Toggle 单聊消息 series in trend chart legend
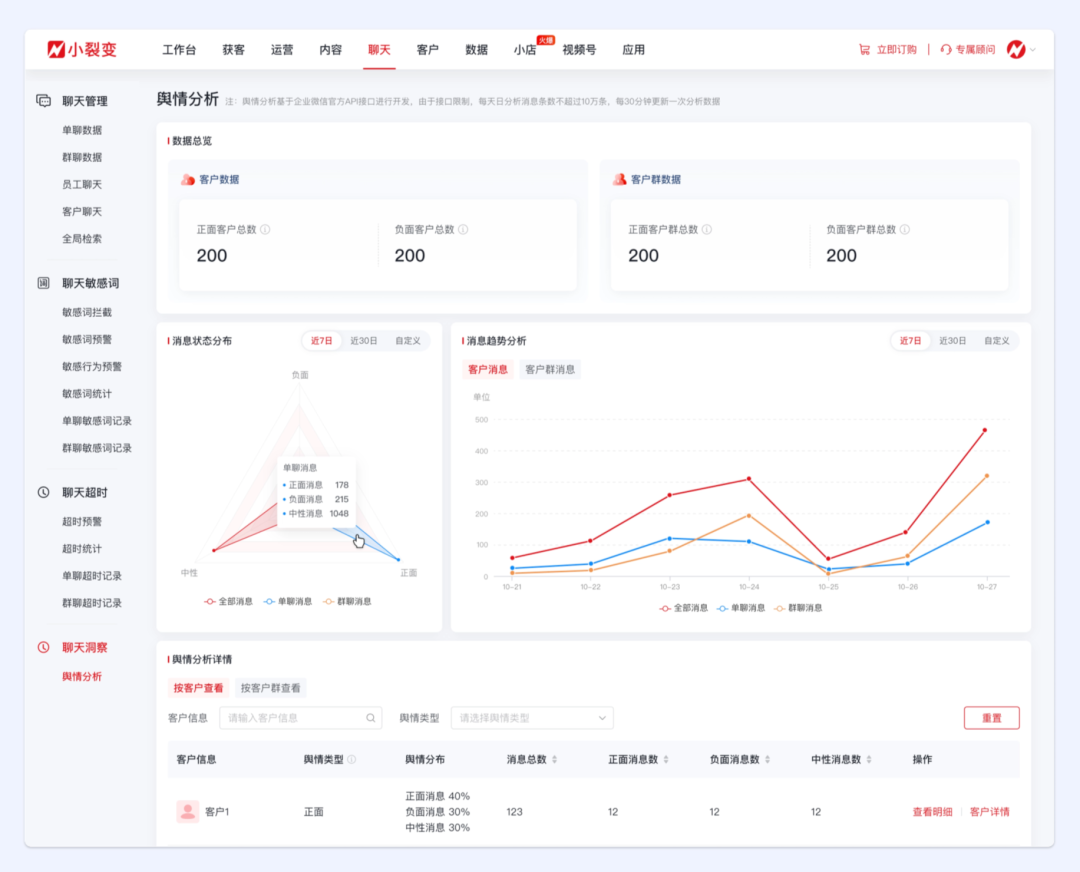 click(741, 607)
